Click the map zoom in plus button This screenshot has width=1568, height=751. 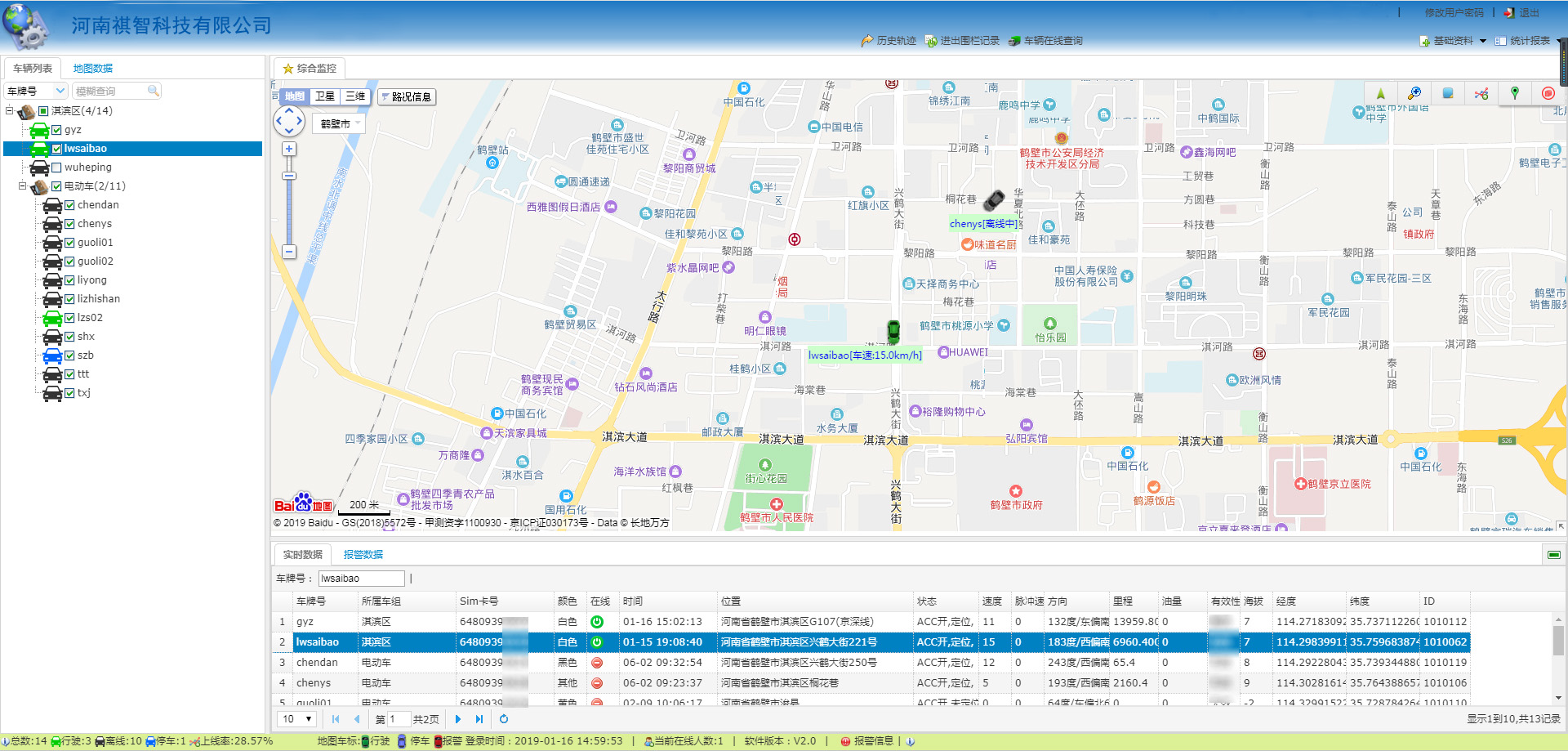[289, 149]
